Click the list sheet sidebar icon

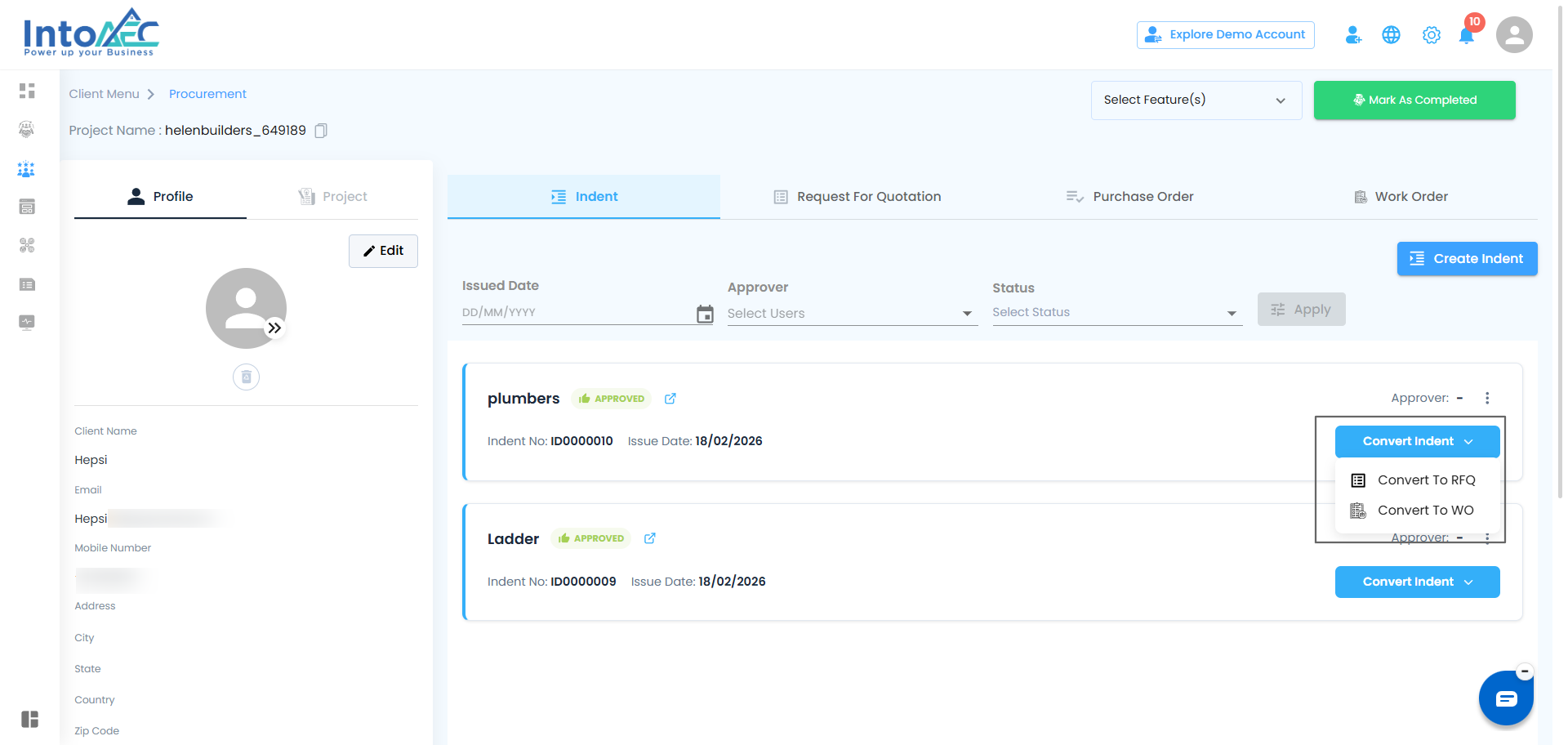27,284
